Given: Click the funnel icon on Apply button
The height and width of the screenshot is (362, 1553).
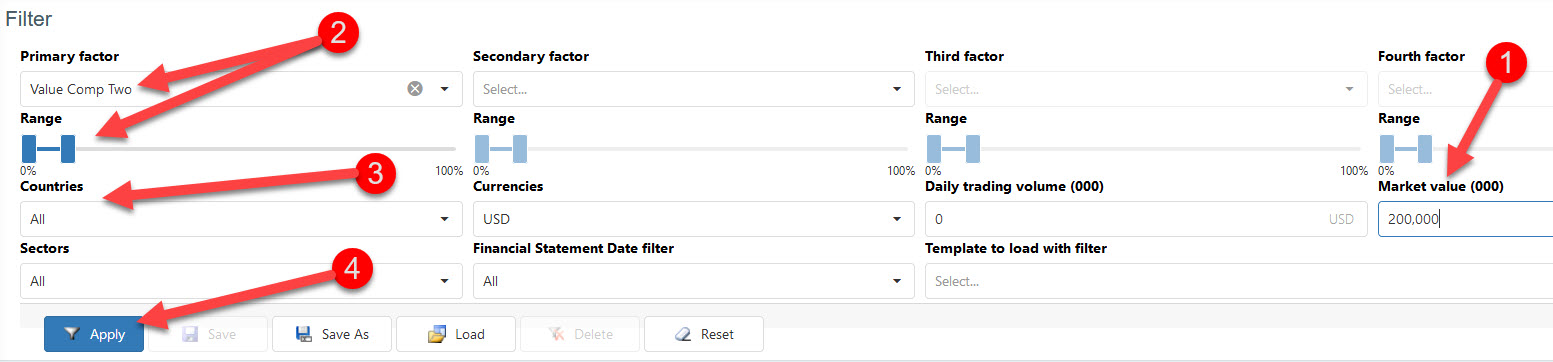Looking at the screenshot, I should pos(71,334).
